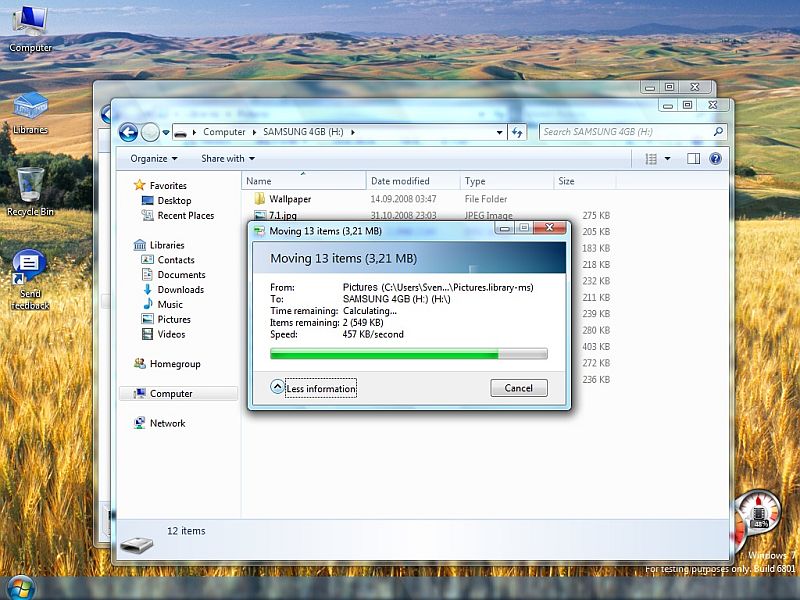Open the Share with menu
Viewport: 800px width, 600px height.
228,159
